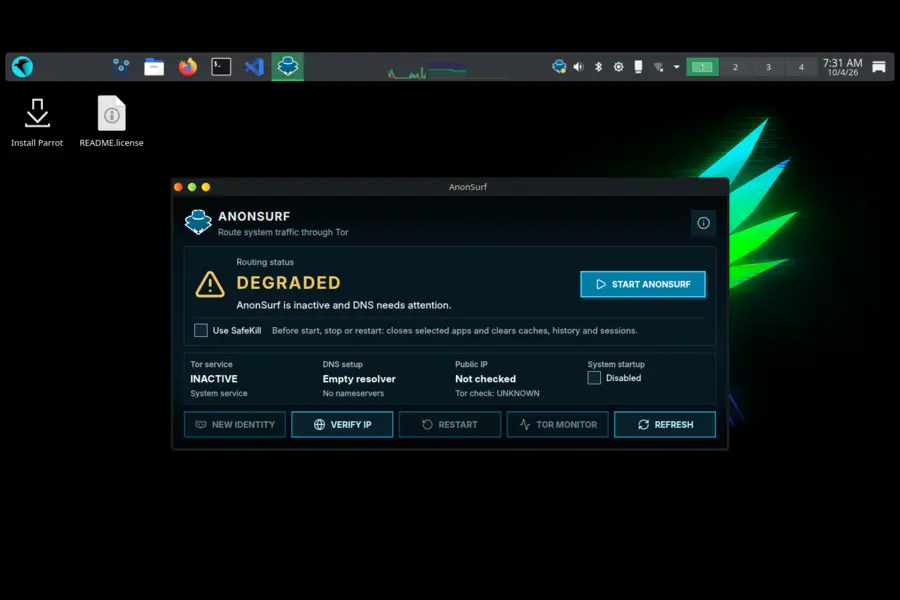The image size is (900, 600).
Task: Close the AnonSurf window with red button
Action: [179, 187]
